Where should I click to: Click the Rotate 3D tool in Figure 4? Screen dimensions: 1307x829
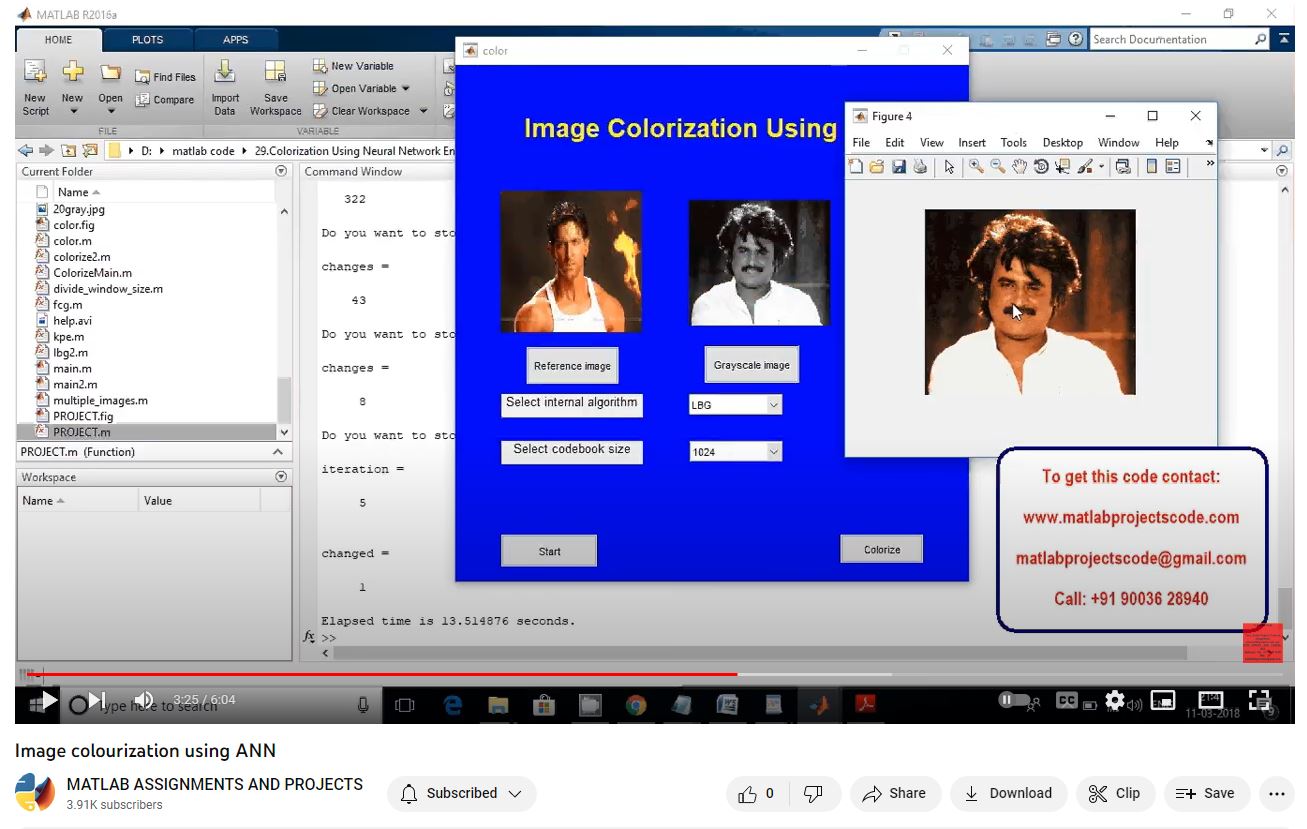1041,167
